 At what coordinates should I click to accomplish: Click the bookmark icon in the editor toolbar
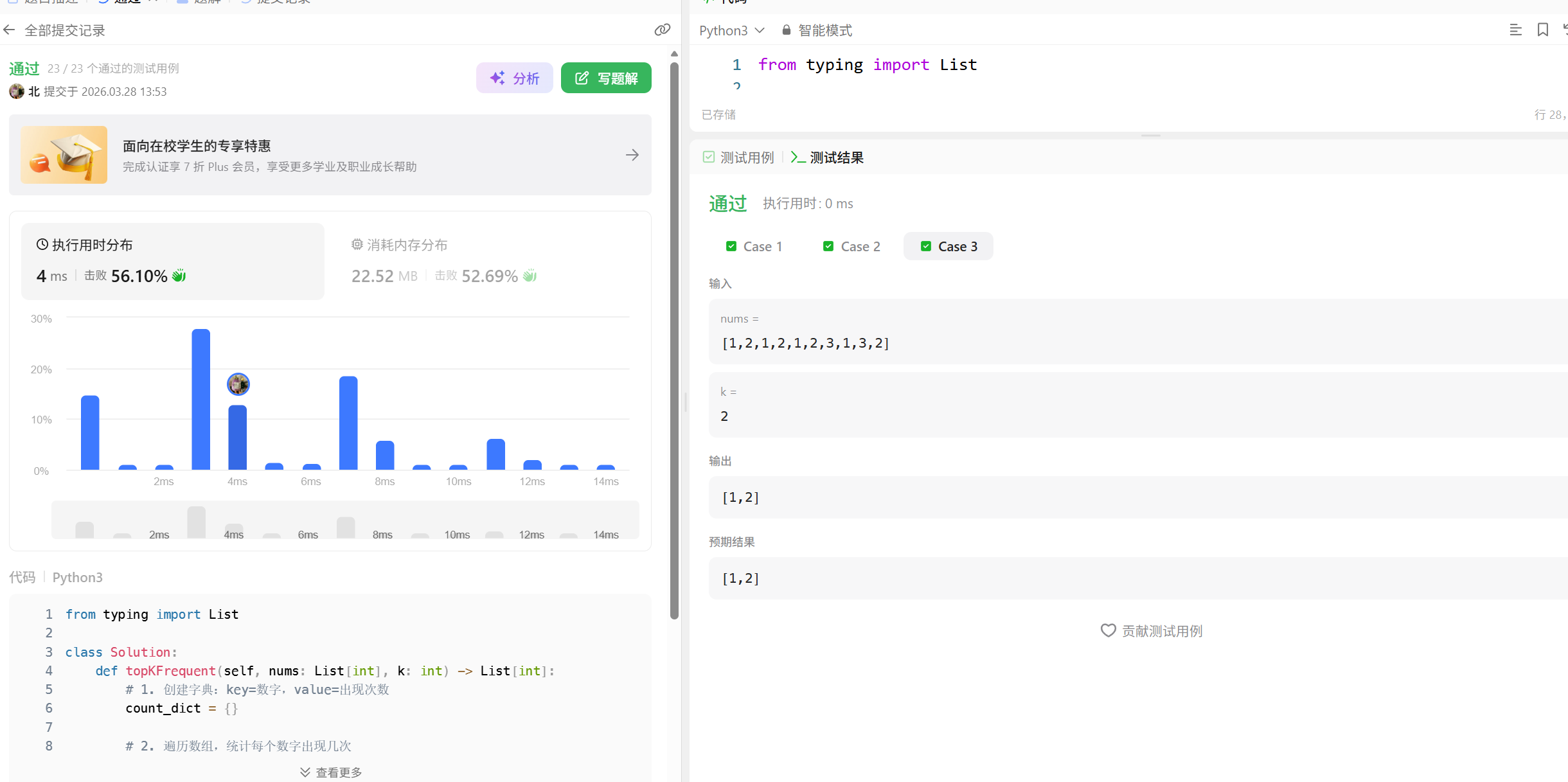coord(1542,30)
